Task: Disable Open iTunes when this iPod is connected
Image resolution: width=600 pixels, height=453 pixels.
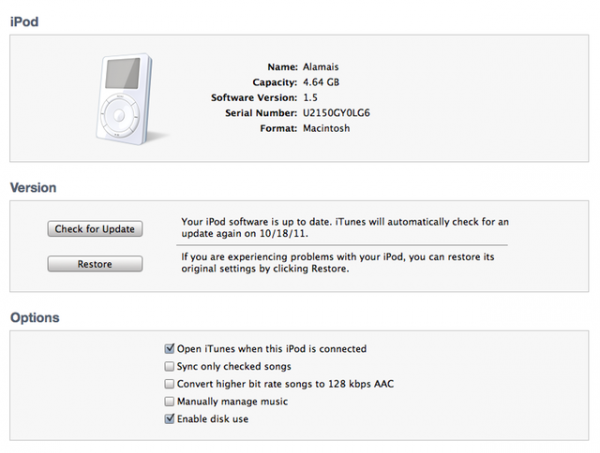Action: coord(169,349)
